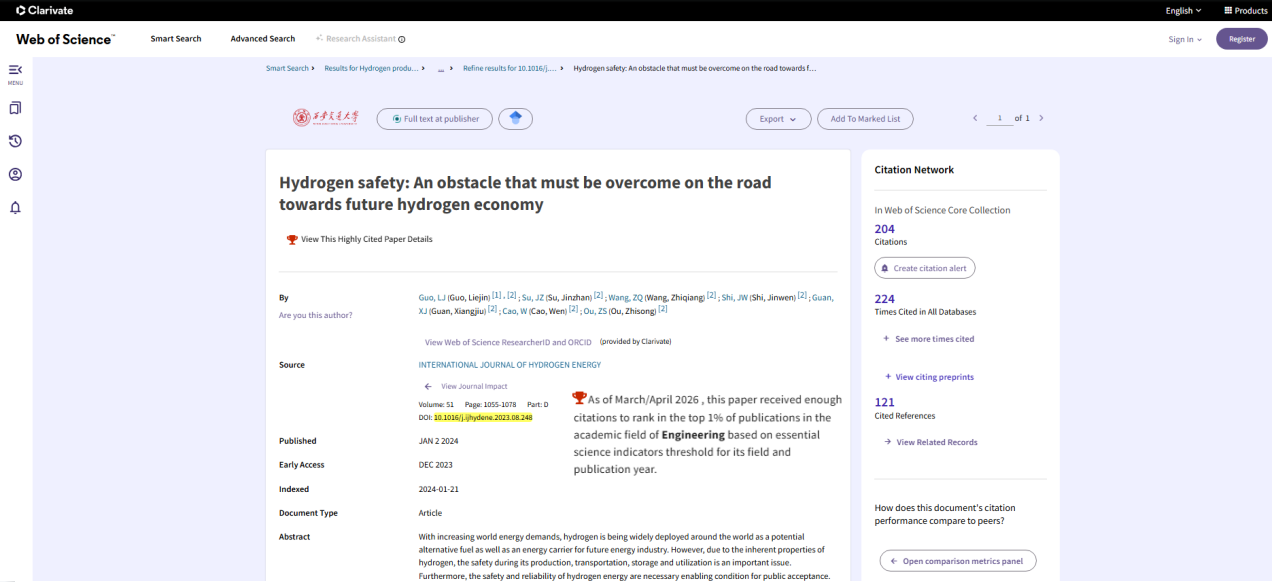Screen dimensions: 1272x582
Task: Open the sidebar menu icon
Action: tap(15, 70)
